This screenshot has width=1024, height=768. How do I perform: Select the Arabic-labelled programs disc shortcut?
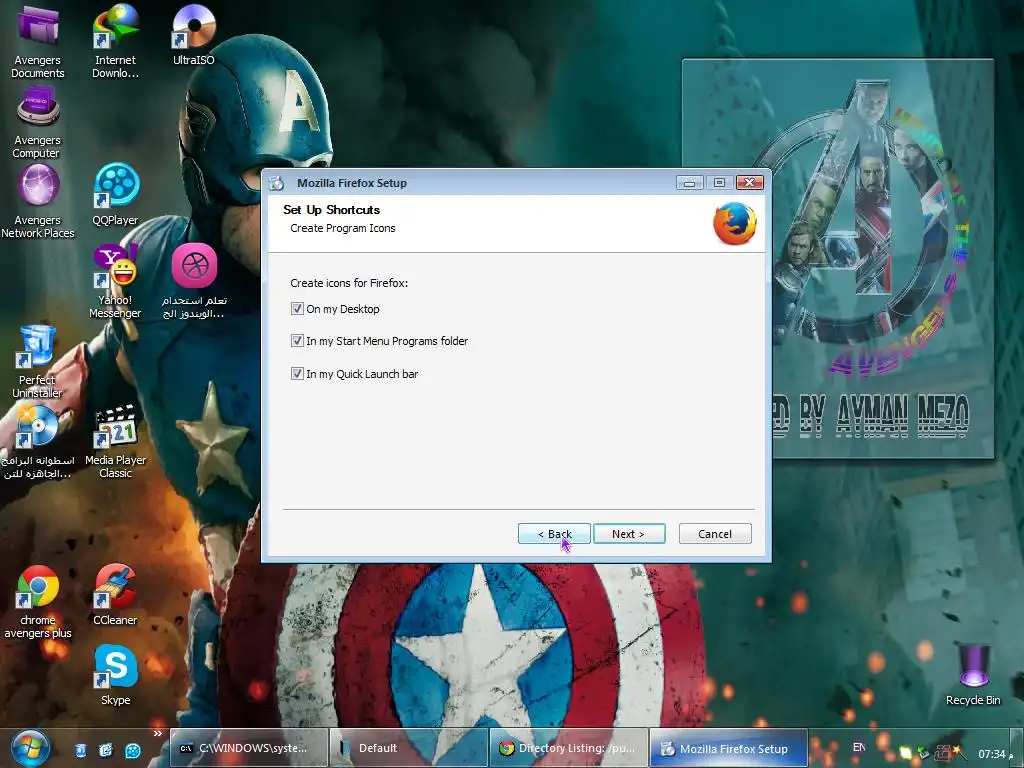(x=37, y=441)
